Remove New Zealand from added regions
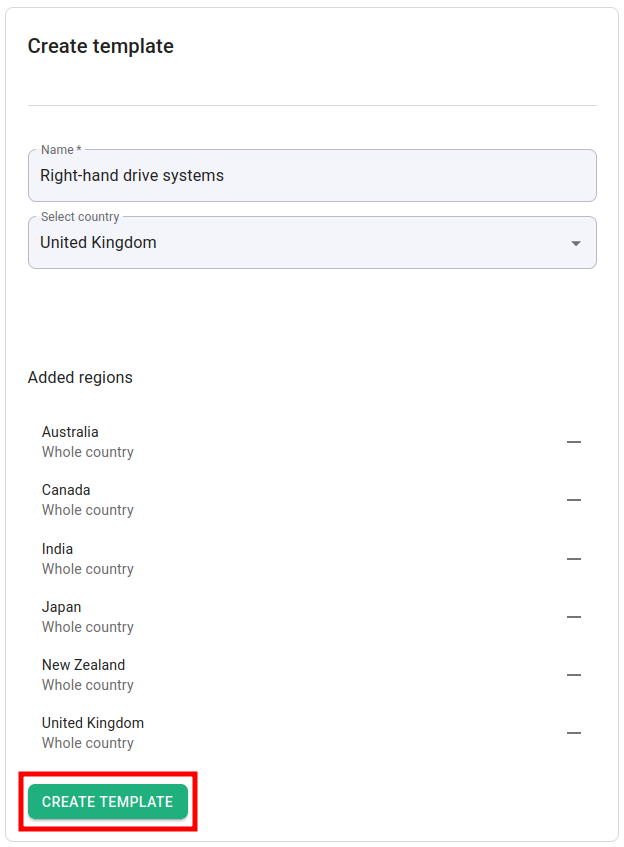The height and width of the screenshot is (847, 624). pyautogui.click(x=574, y=675)
